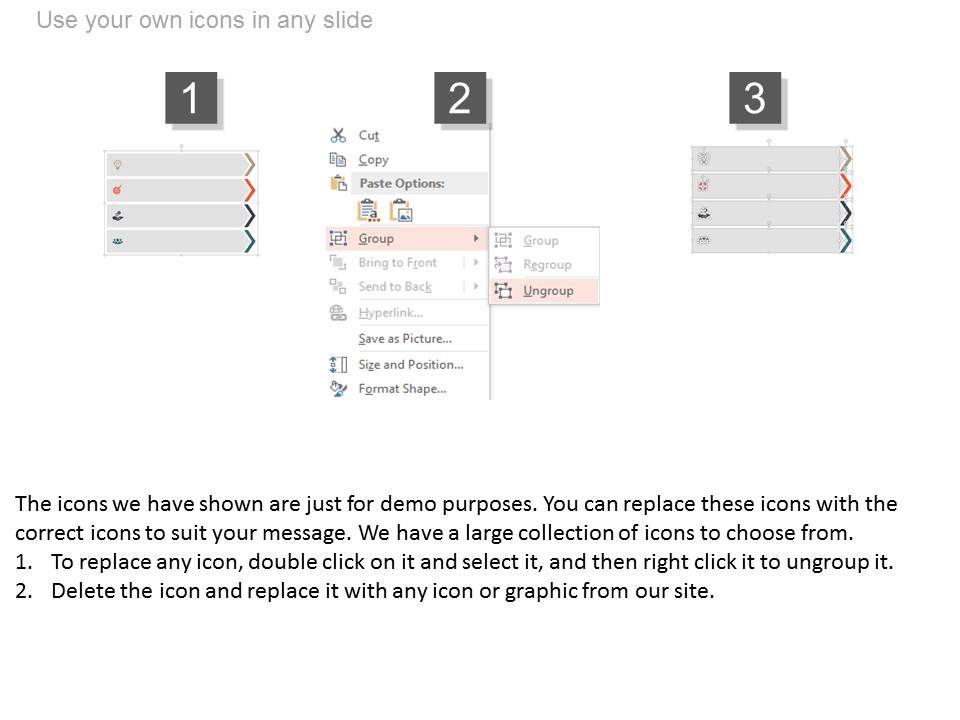Click the Ungroup icon in submenu
This screenshot has width=960, height=720.
point(503,291)
